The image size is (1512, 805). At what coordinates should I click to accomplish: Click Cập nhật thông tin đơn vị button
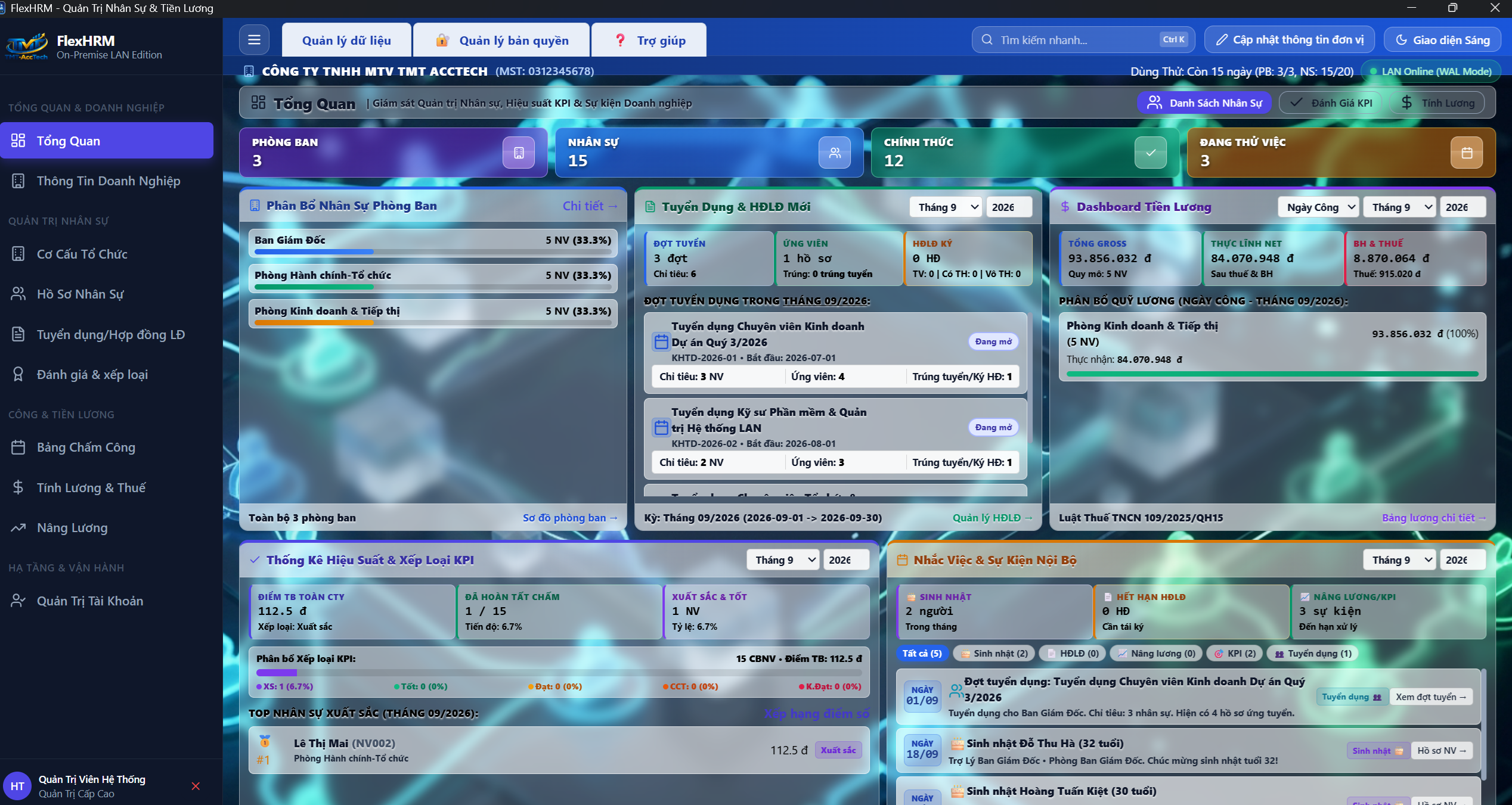[x=1290, y=40]
